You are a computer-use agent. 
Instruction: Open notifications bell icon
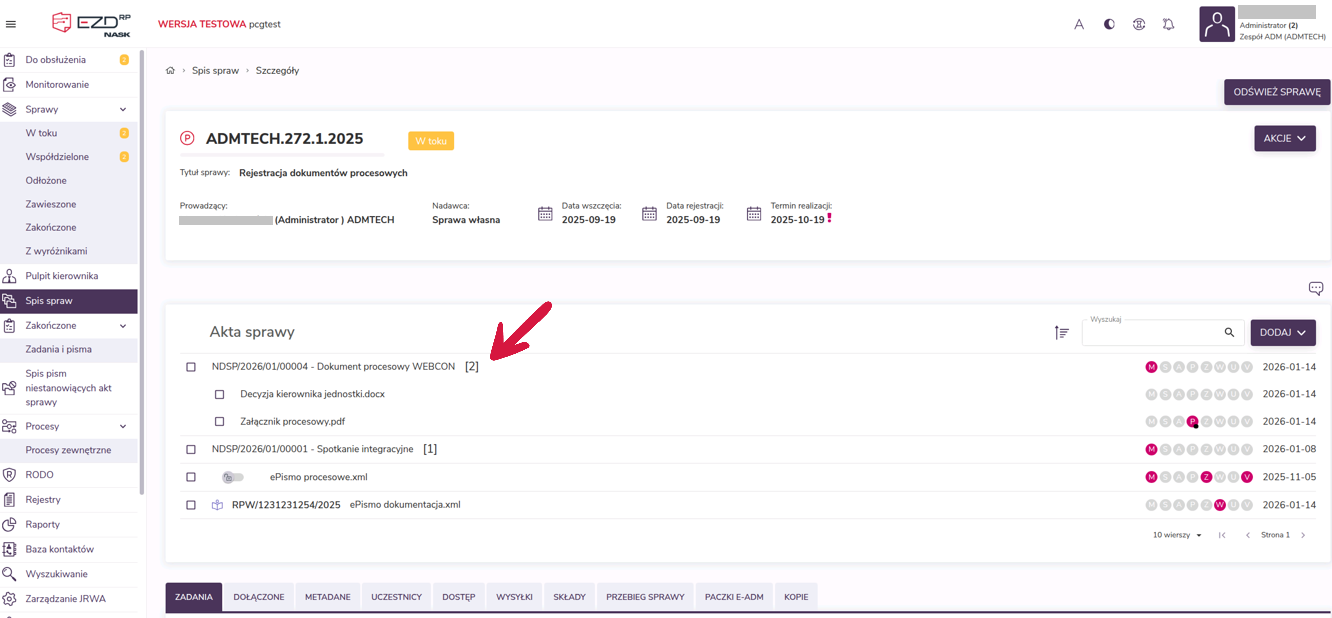[1168, 24]
